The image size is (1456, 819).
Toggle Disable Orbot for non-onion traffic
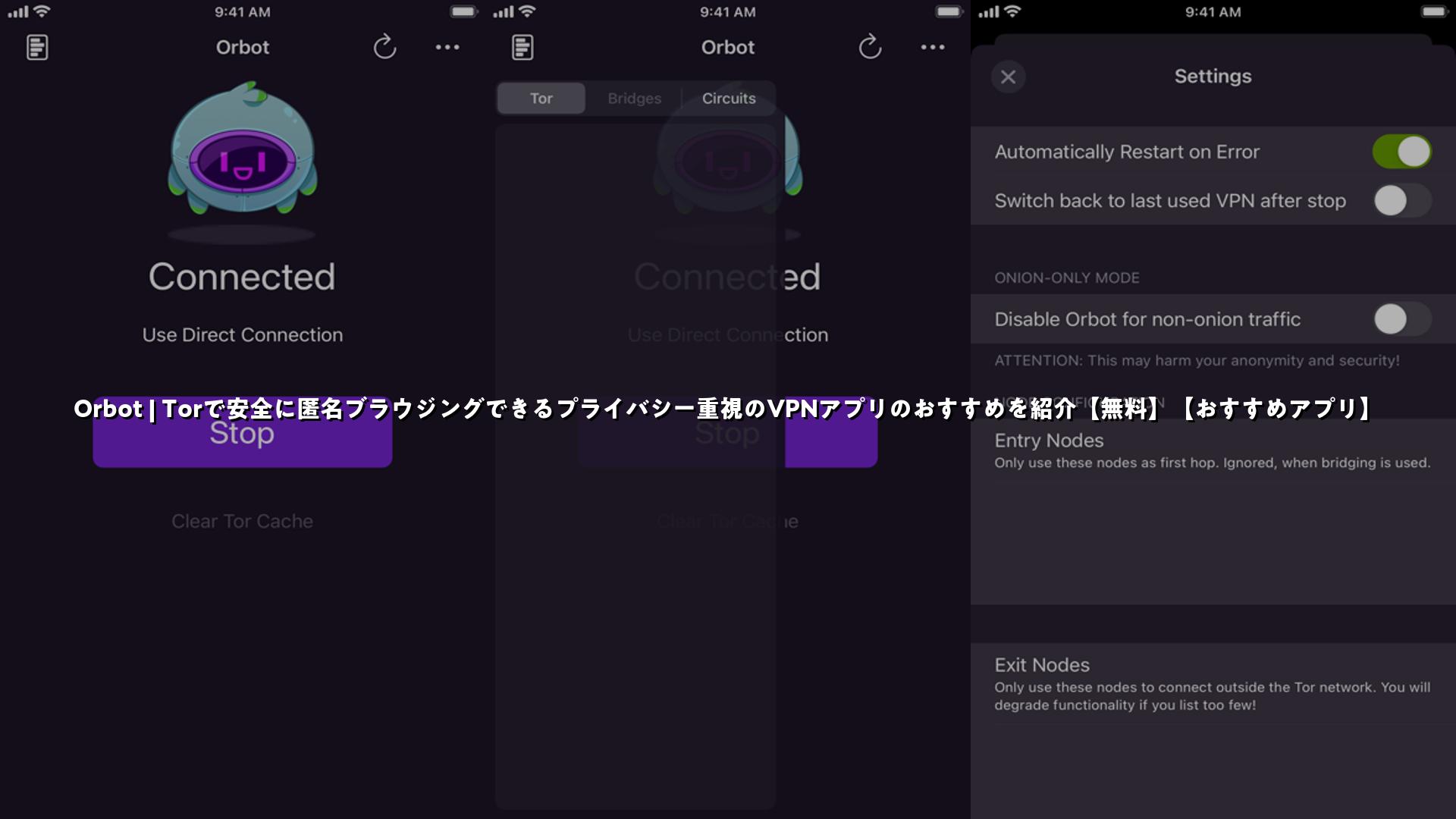(1401, 319)
